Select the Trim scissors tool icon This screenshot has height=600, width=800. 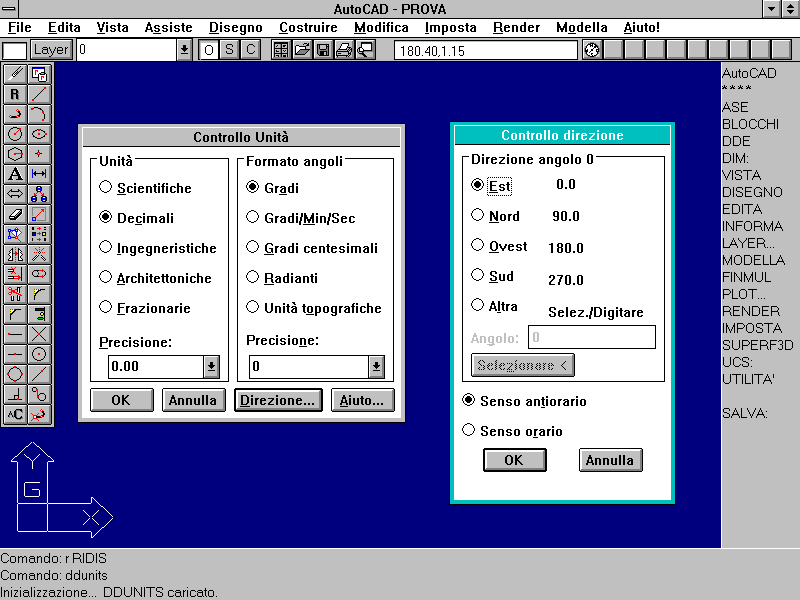click(x=15, y=294)
